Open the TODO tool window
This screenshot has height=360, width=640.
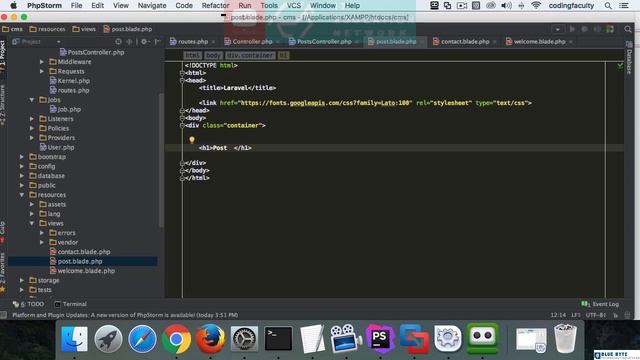click(x=28, y=304)
